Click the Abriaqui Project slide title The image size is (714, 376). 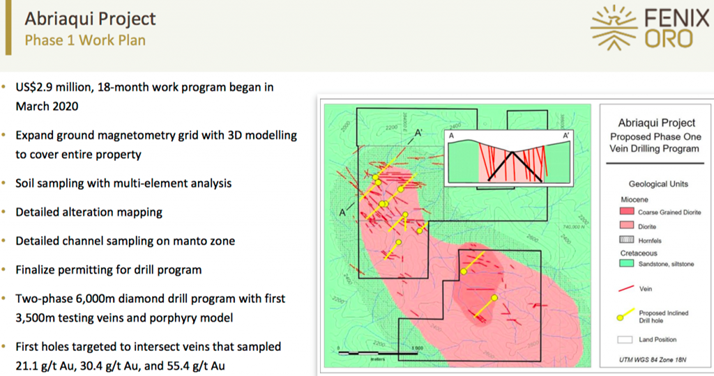(90, 19)
